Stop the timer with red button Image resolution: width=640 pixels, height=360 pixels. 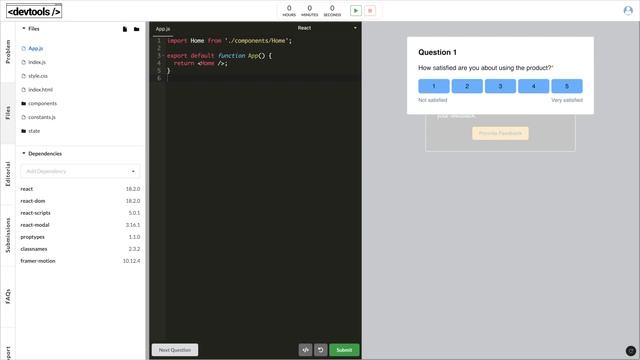(370, 11)
